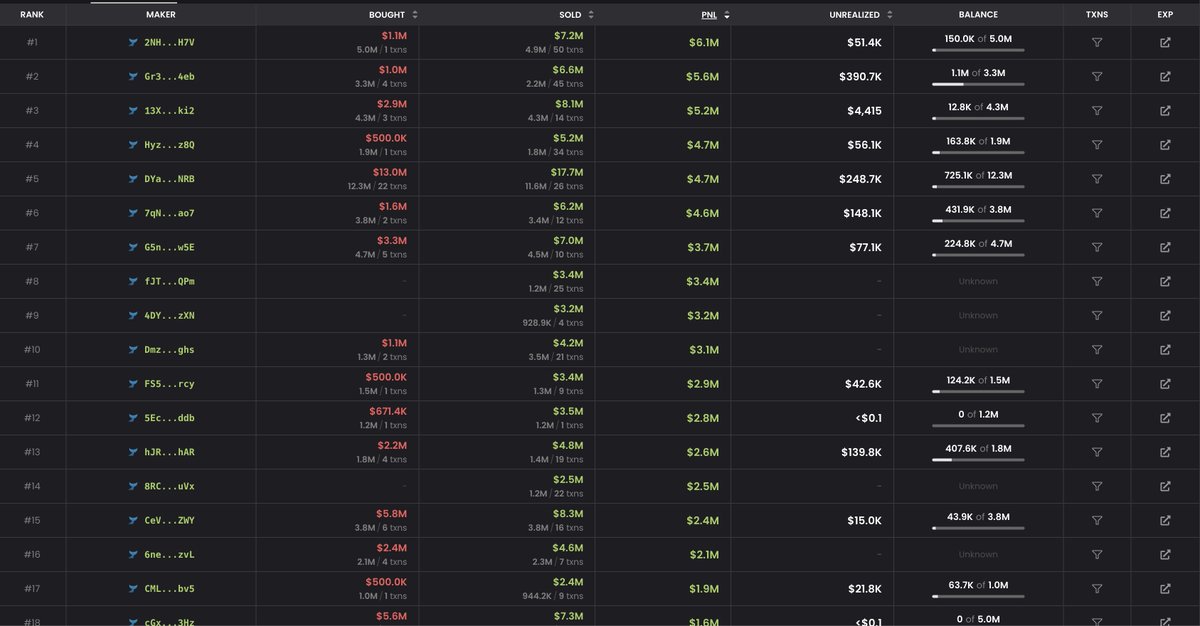Click unrealized value $390.7K
Viewport: 1200px width, 626px height.
pos(860,77)
